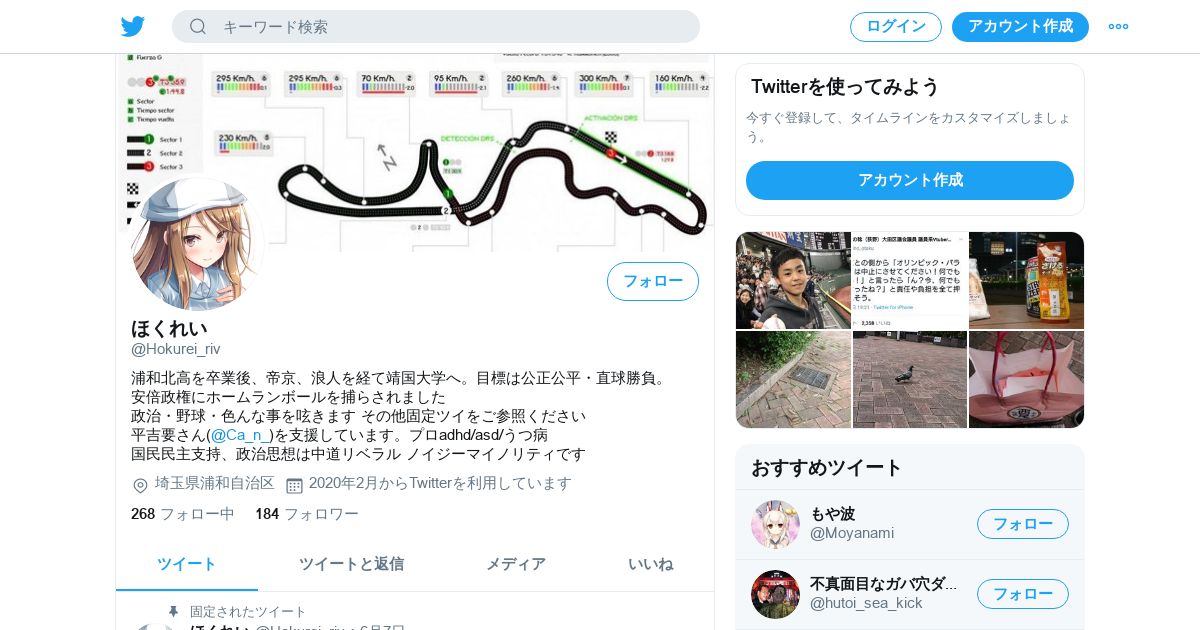
Task: Open 不真面目なガバ穴ダ… avatar icon
Action: 775,594
